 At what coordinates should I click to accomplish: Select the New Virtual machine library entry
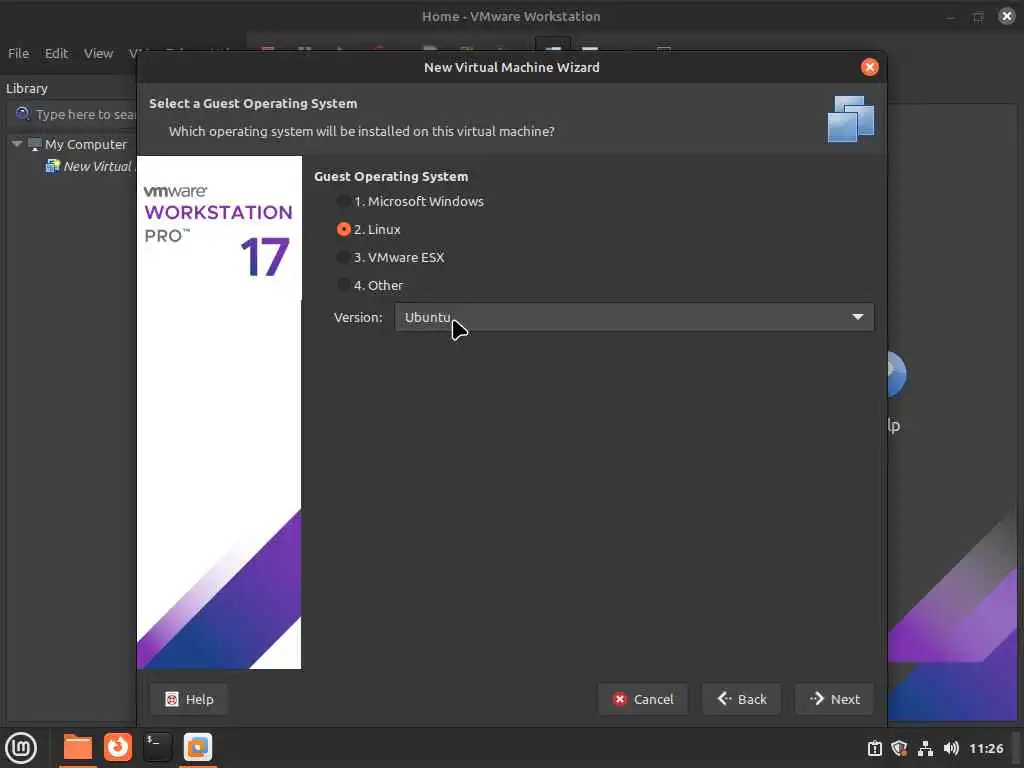89,167
